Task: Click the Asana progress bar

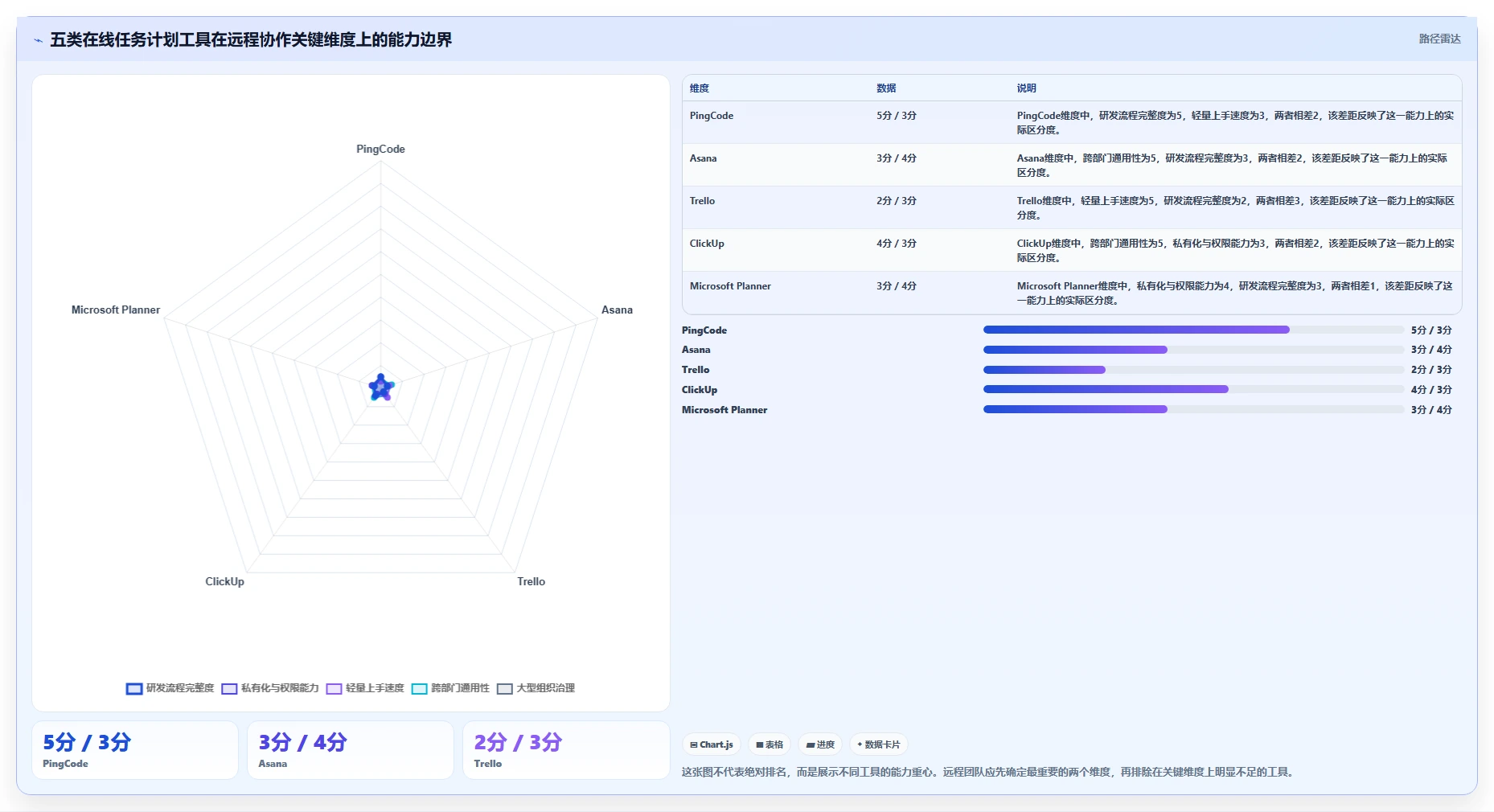Action: click(x=1193, y=350)
